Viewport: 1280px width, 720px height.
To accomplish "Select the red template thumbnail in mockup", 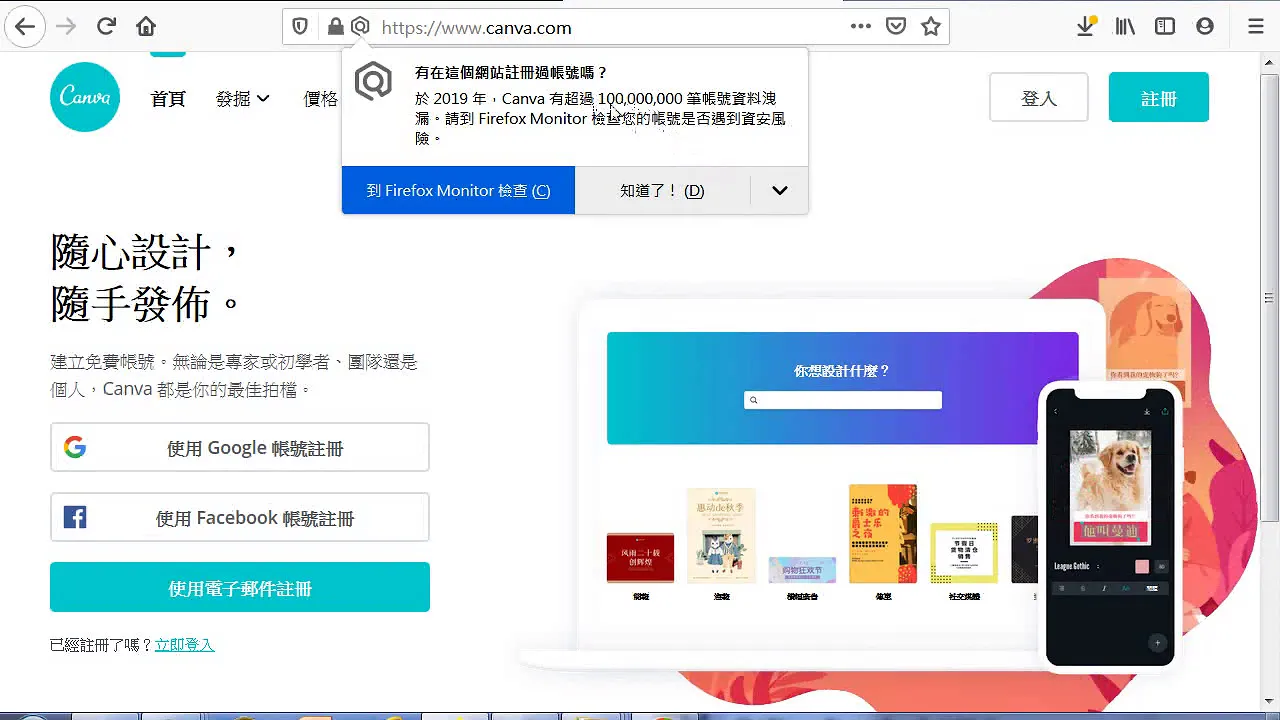I will pos(640,557).
